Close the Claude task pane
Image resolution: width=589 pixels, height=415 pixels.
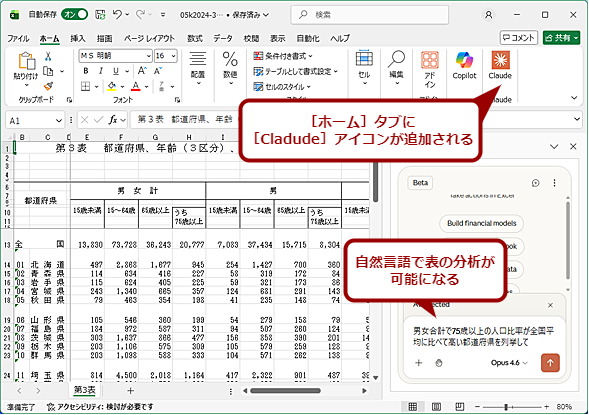click(x=573, y=146)
